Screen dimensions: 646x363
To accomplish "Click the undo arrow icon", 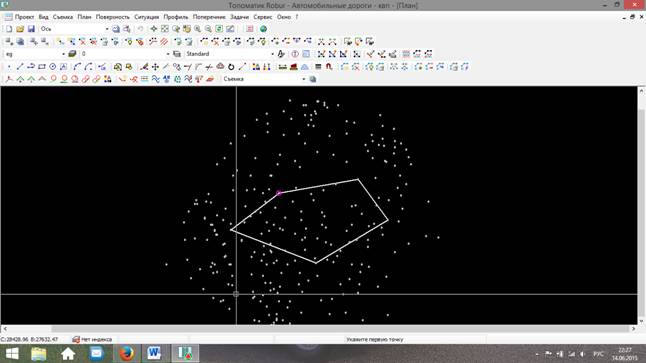I will click(140, 29).
